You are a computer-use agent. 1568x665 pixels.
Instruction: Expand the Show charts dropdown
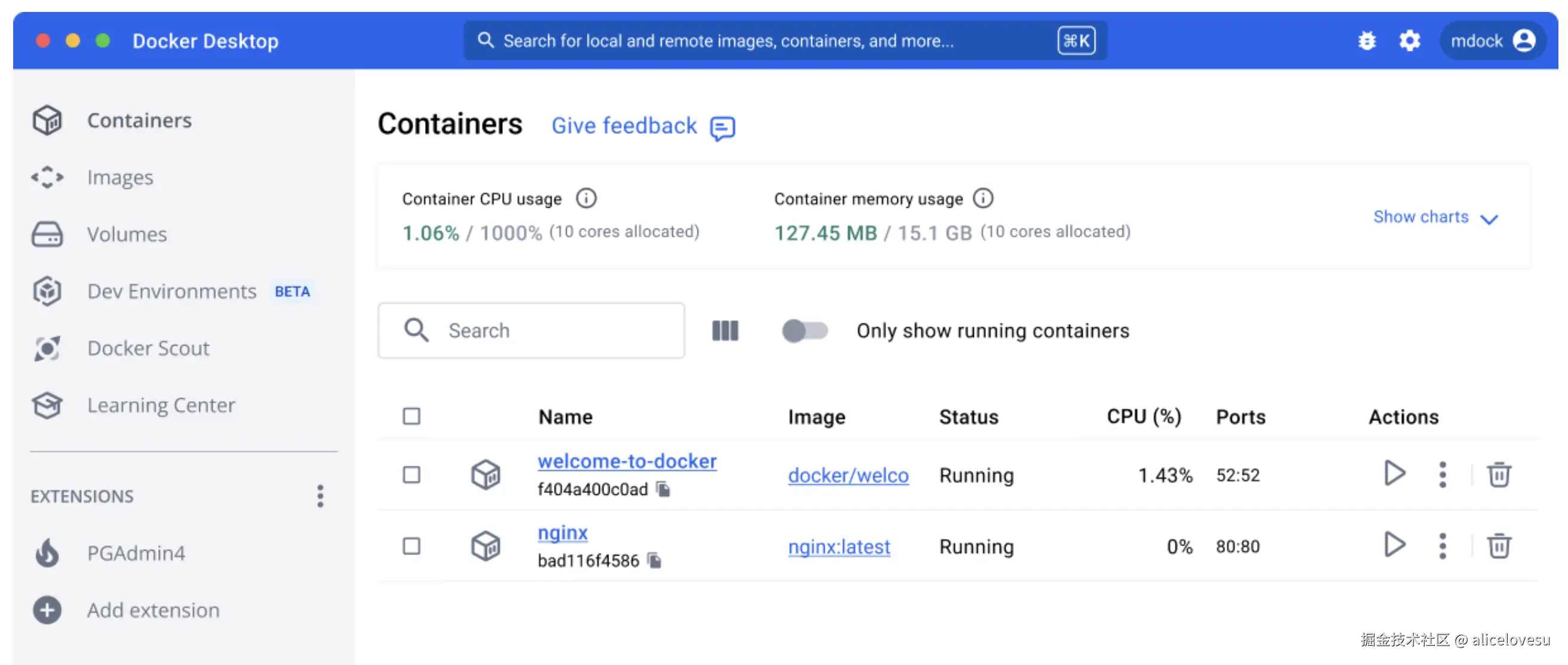tap(1435, 217)
